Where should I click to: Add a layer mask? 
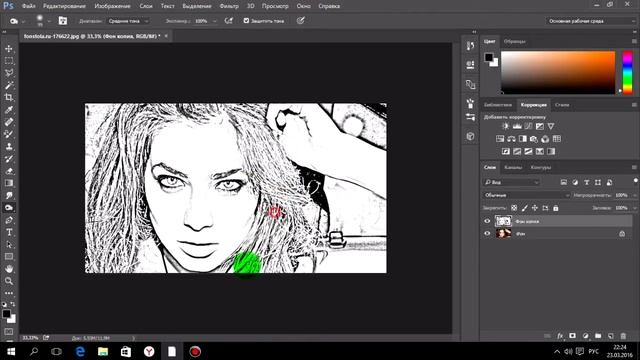[x=573, y=336]
